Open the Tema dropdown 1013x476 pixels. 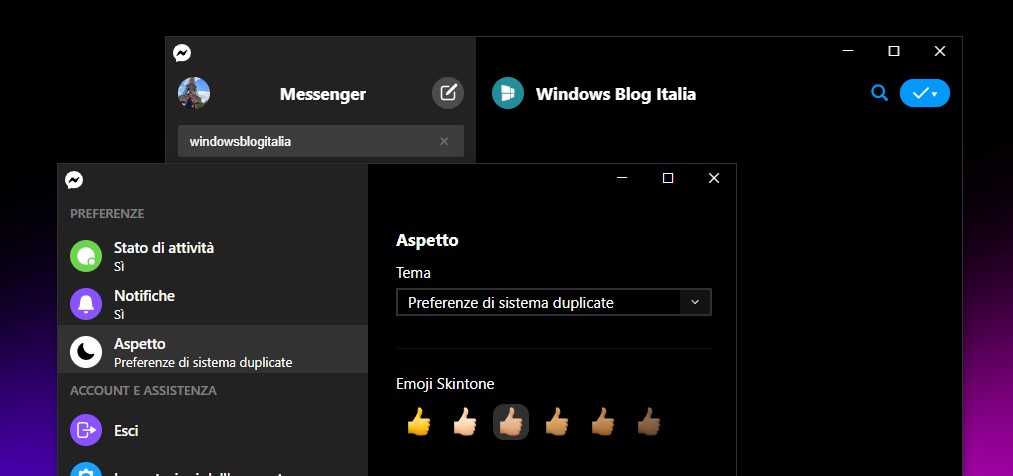pos(554,302)
